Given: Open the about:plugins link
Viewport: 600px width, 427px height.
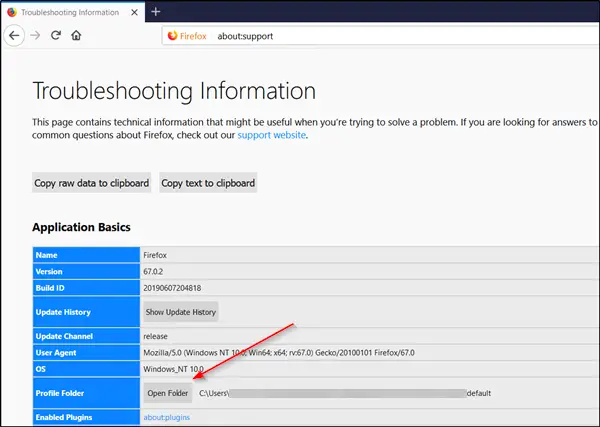Looking at the screenshot, I should (x=166, y=417).
